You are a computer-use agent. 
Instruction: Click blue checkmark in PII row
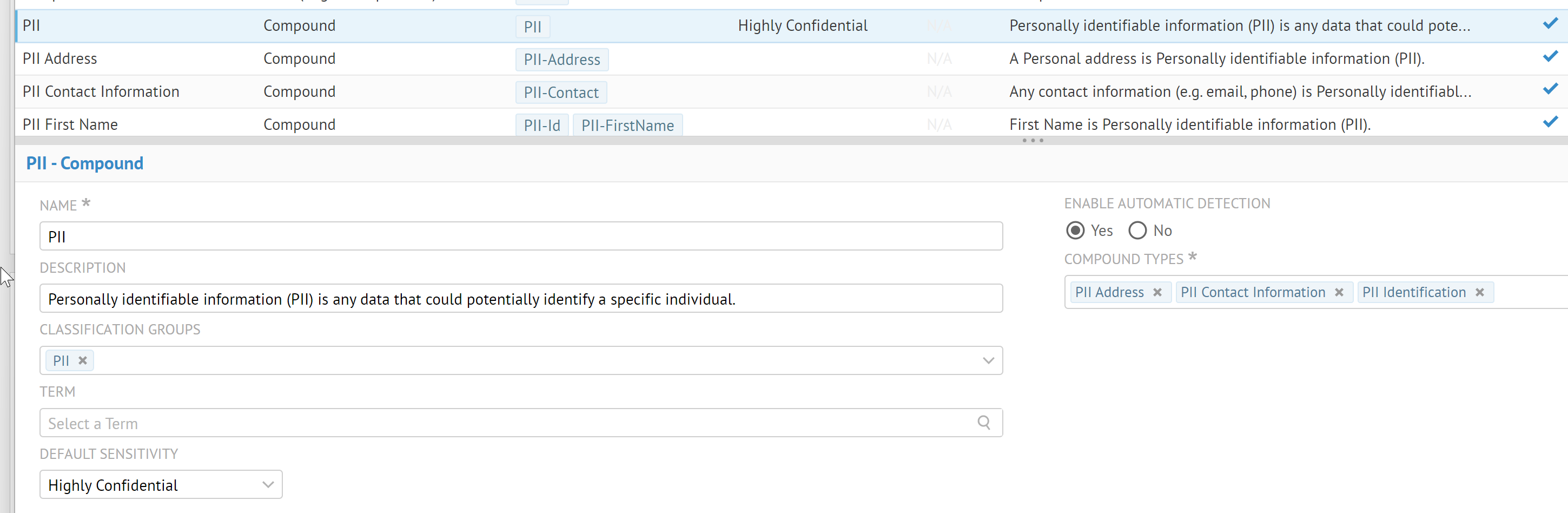1550,24
